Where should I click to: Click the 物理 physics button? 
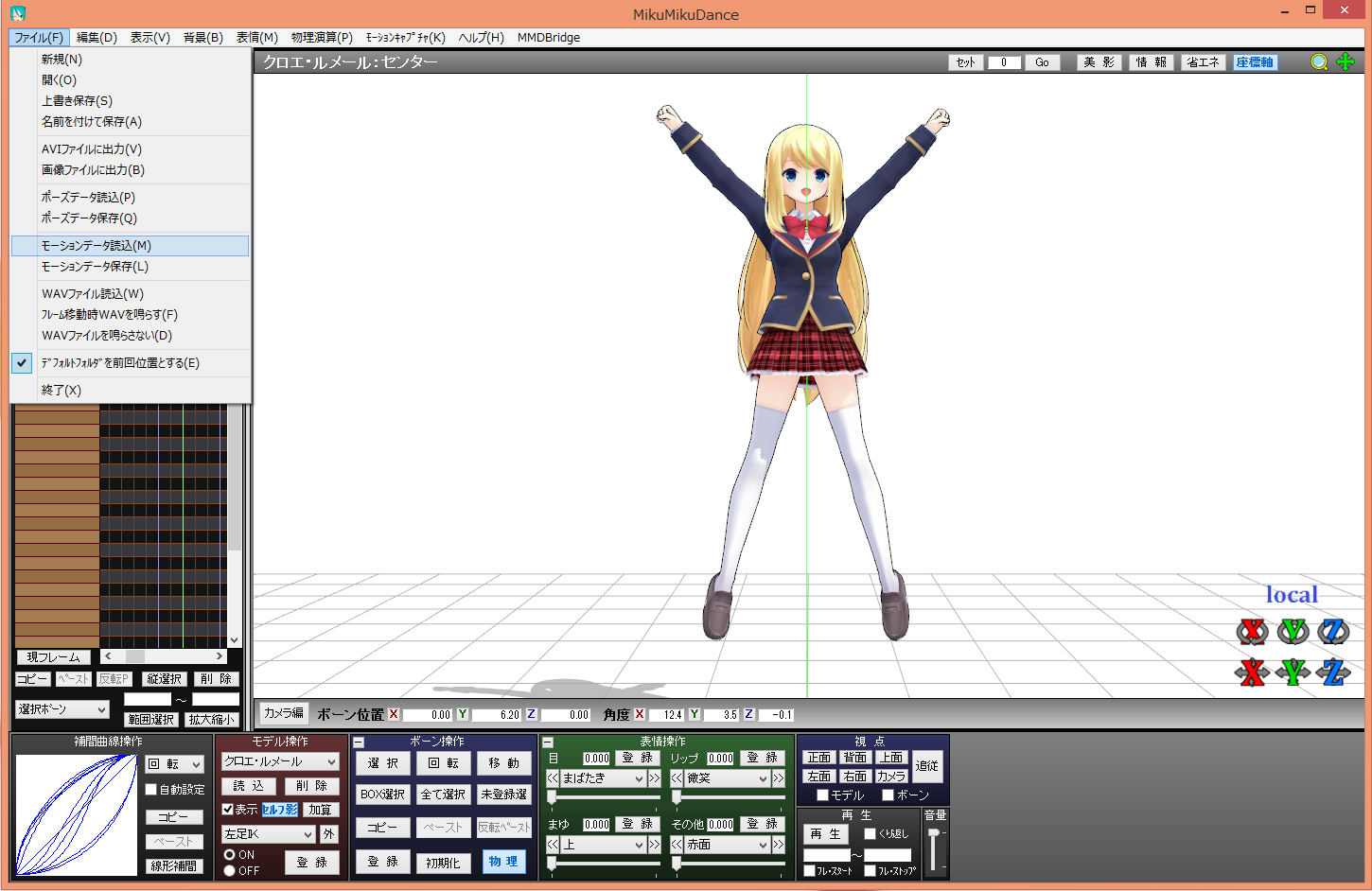click(503, 862)
